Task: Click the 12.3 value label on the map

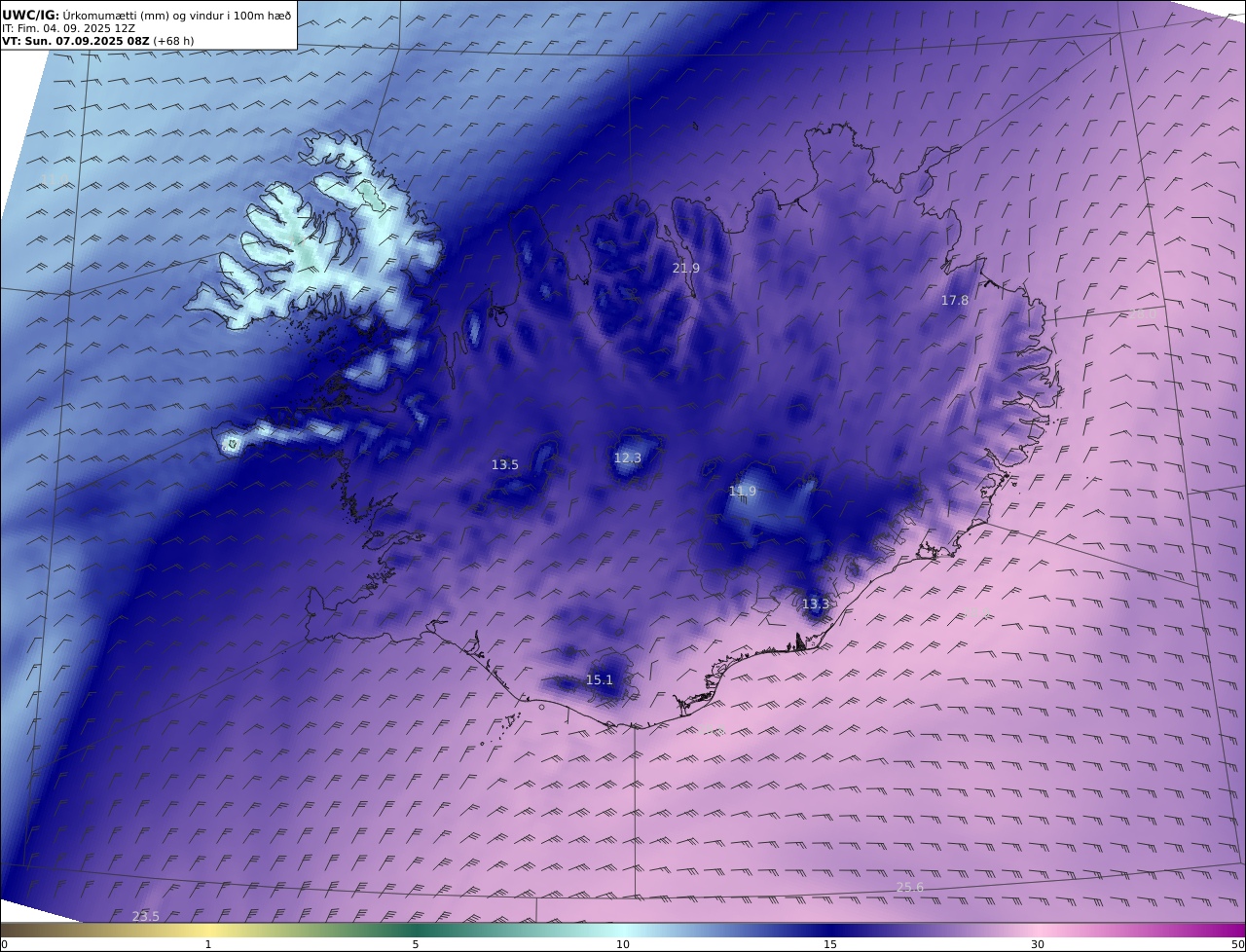Action: 628,458
